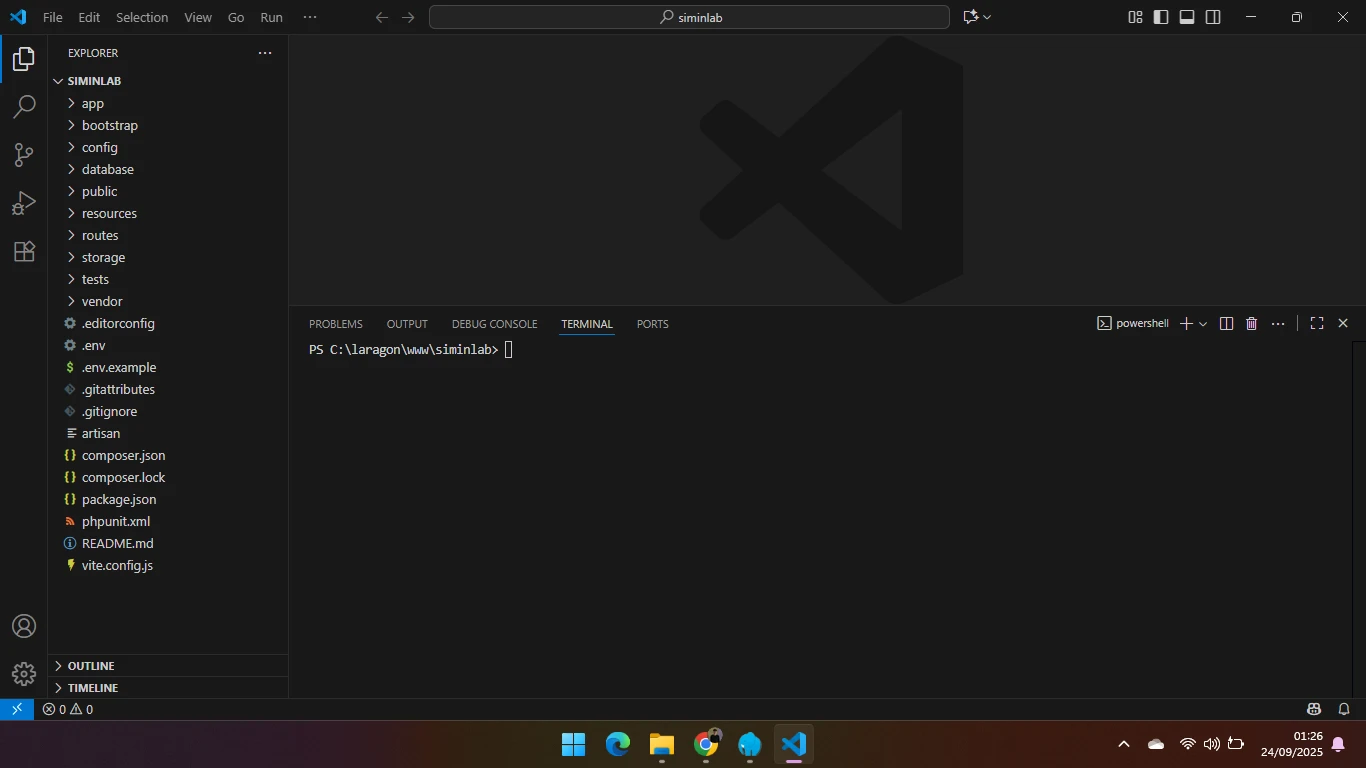The height and width of the screenshot is (768, 1366).
Task: Open the composer.json file
Action: point(123,456)
